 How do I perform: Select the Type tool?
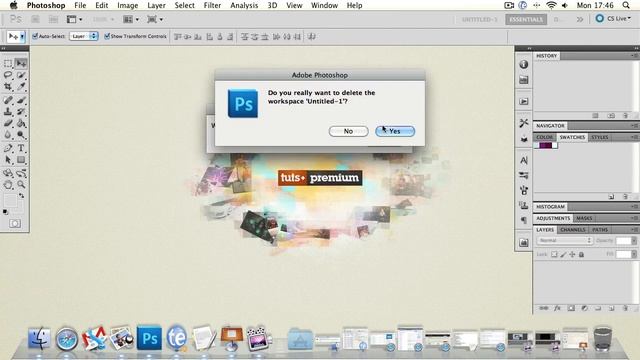tap(21, 148)
